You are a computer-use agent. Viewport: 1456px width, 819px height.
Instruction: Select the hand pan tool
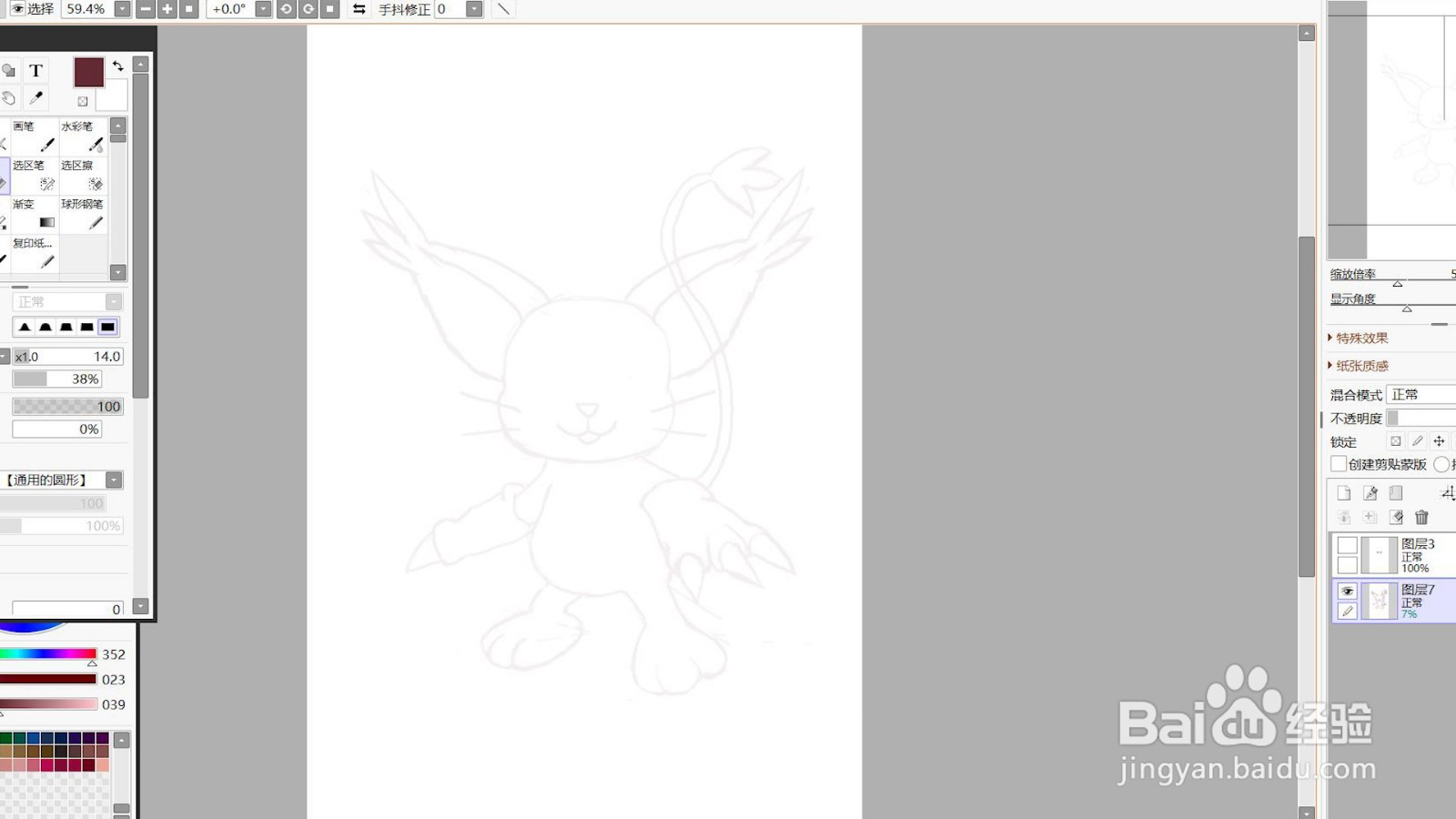point(8,97)
